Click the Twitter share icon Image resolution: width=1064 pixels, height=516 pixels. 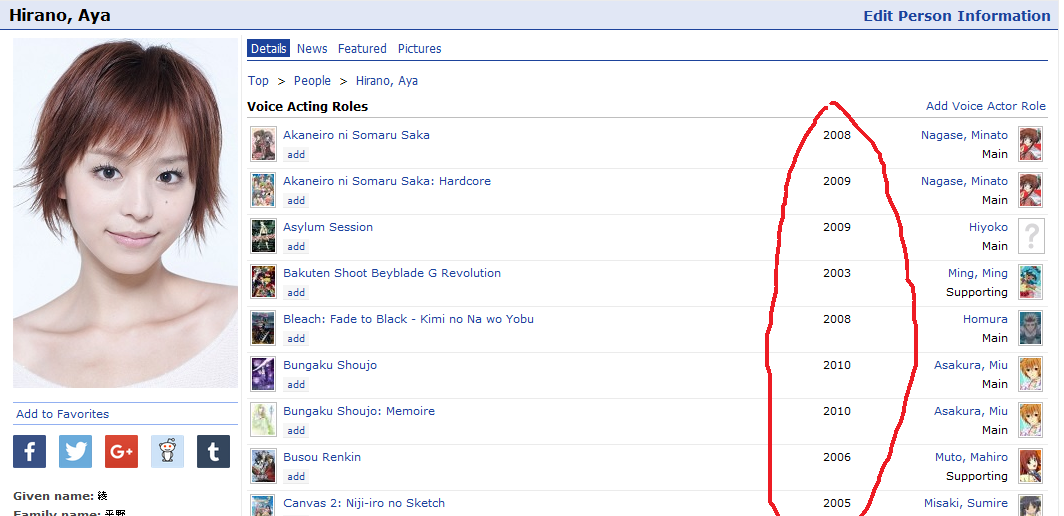pyautogui.click(x=76, y=452)
